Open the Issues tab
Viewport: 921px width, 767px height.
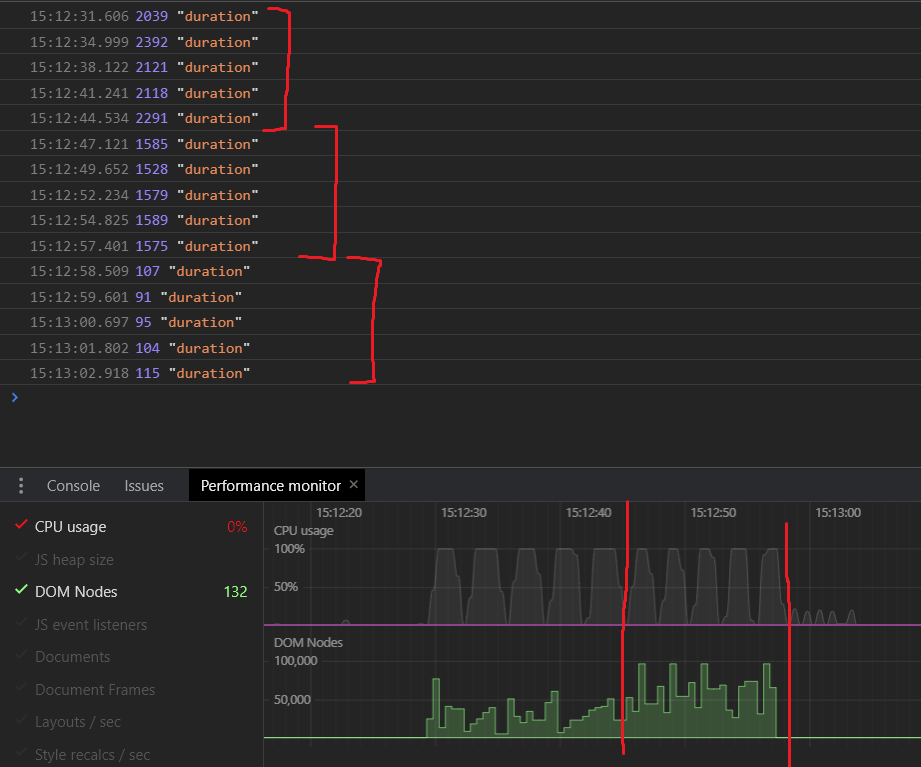tap(143, 485)
